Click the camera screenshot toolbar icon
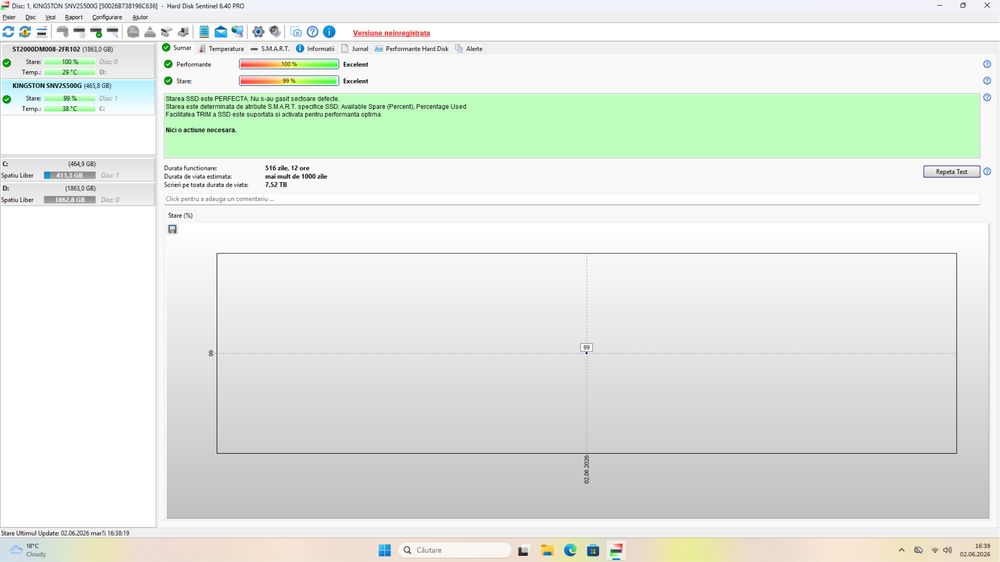Image resolution: width=1000 pixels, height=562 pixels. [x=296, y=32]
